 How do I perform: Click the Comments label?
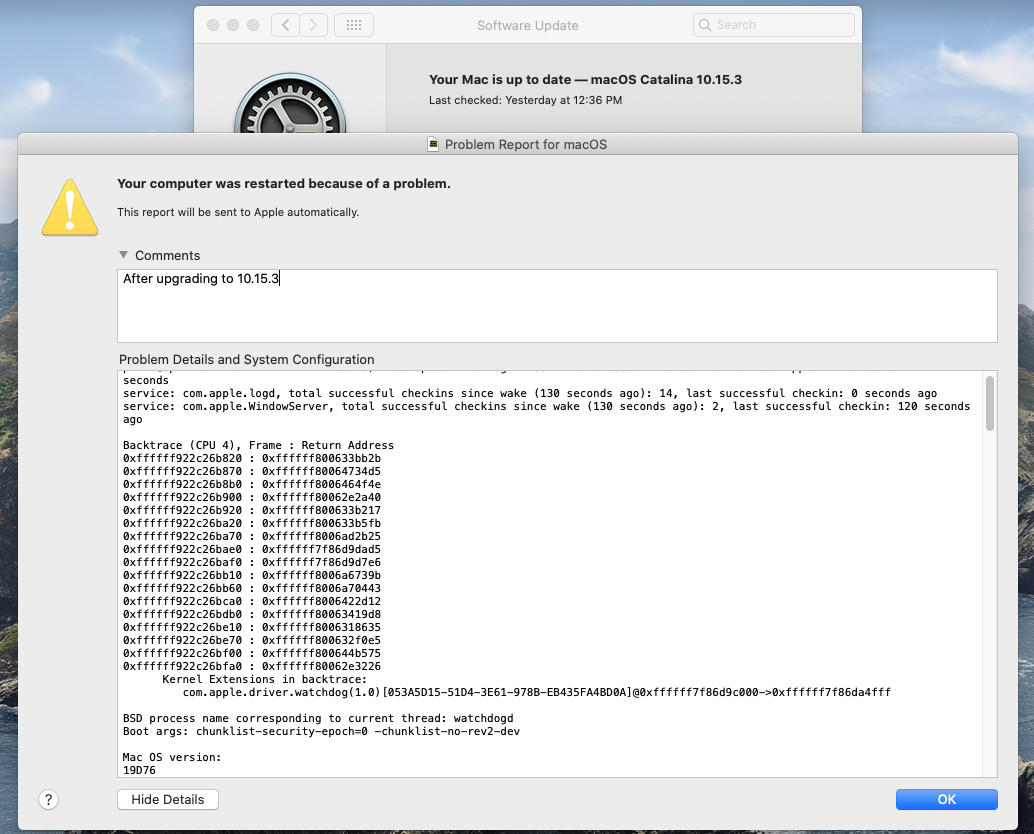click(x=167, y=256)
